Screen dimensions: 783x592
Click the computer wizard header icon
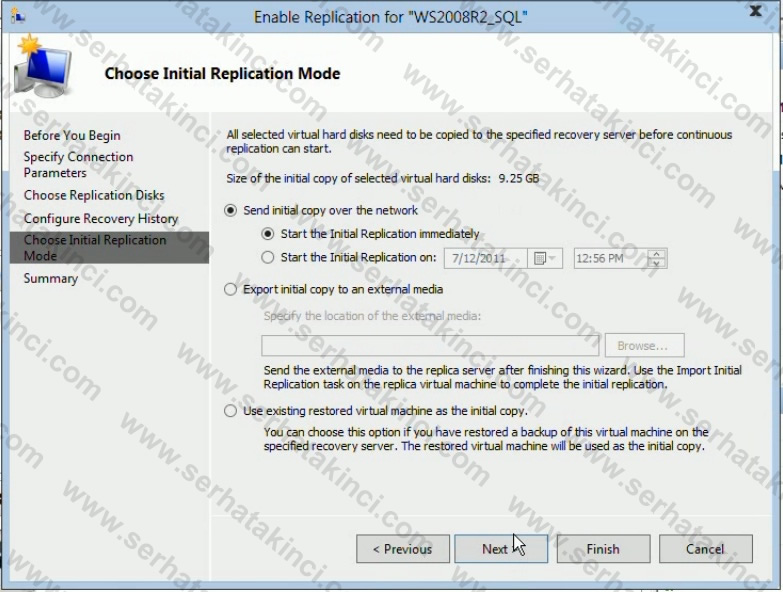[43, 67]
